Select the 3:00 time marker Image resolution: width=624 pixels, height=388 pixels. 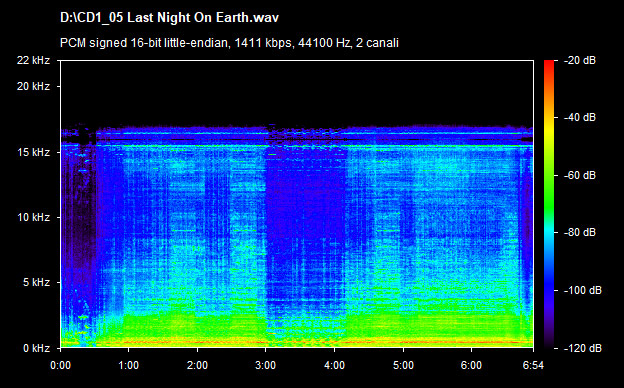(265, 365)
